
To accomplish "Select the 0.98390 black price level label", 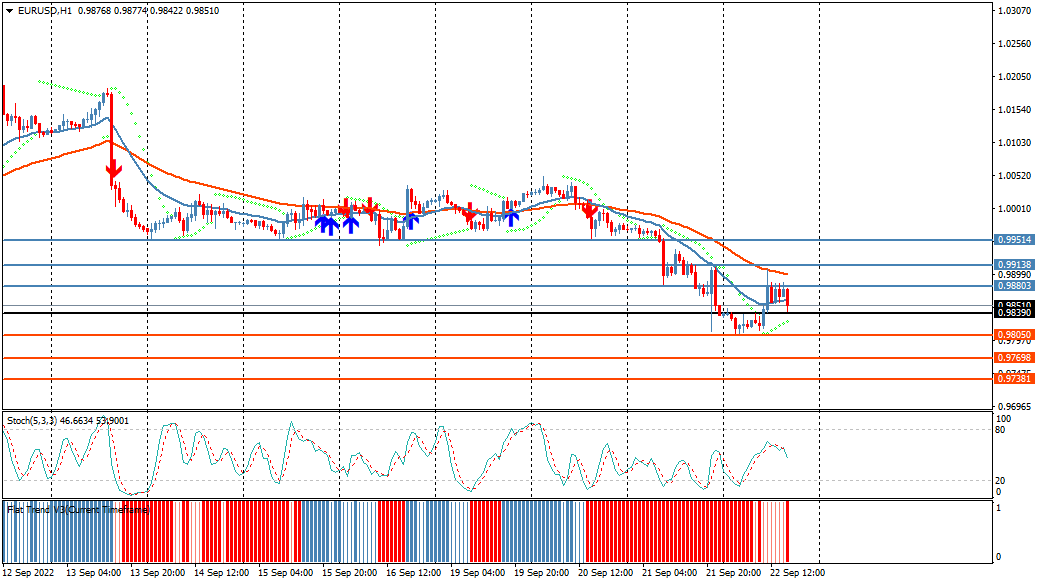I will (1014, 313).
